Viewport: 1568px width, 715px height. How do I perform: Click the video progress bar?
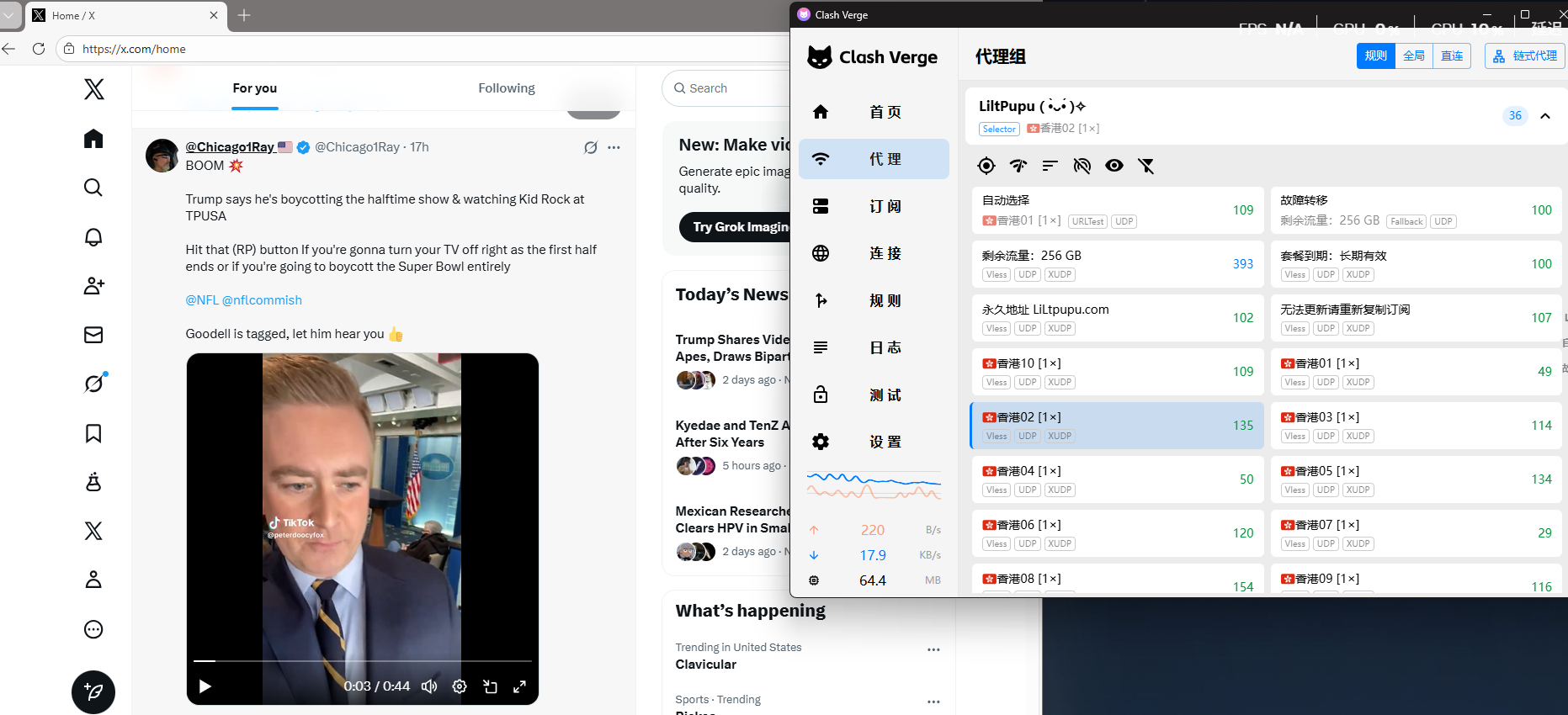(362, 661)
